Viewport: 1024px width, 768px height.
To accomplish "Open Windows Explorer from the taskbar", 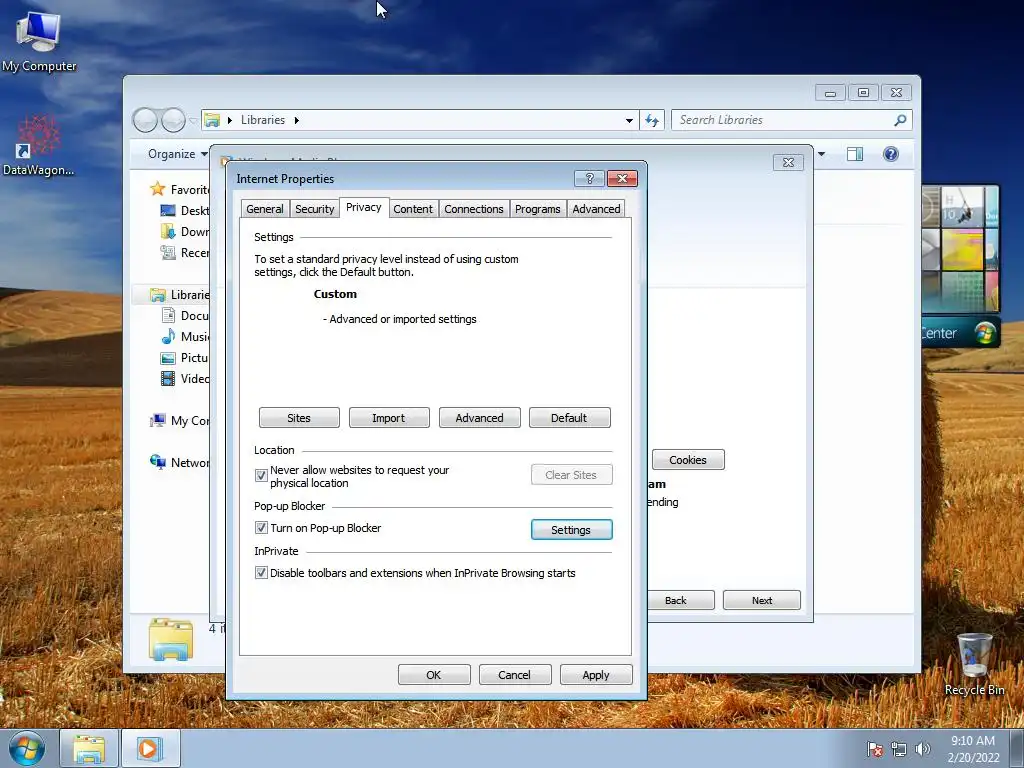I will 89,748.
